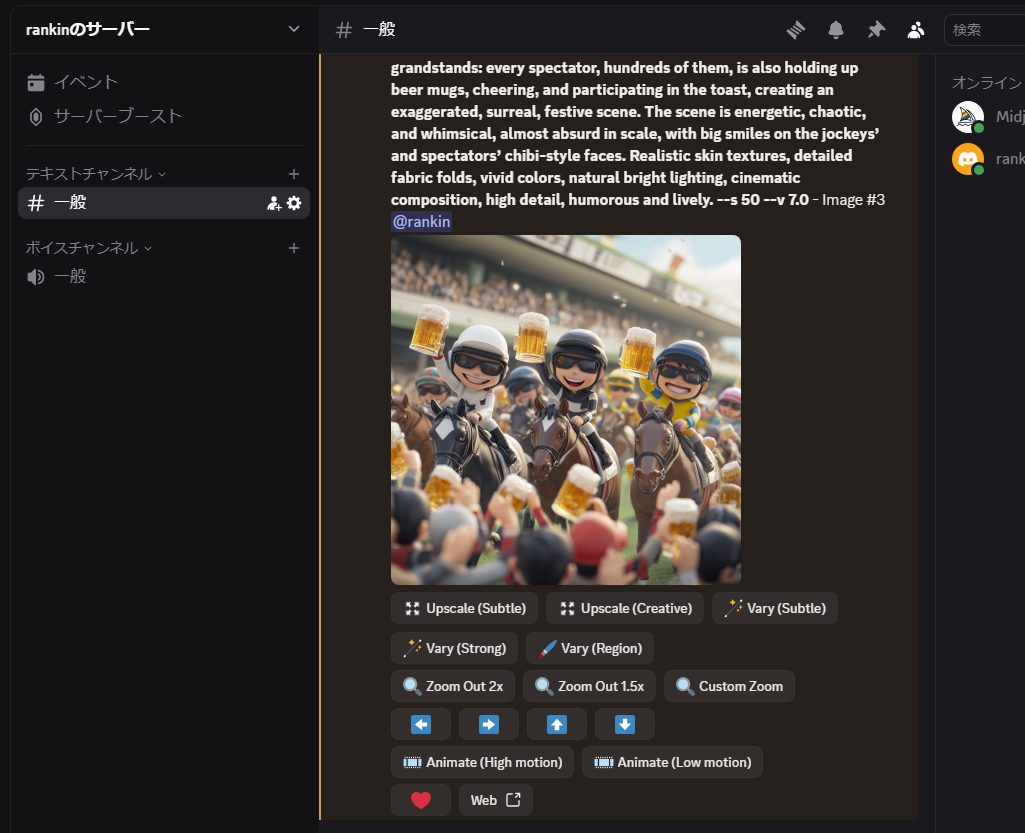This screenshot has height=833, width=1025.
Task: Click invite member icon on 一般 channel
Action: 274,203
